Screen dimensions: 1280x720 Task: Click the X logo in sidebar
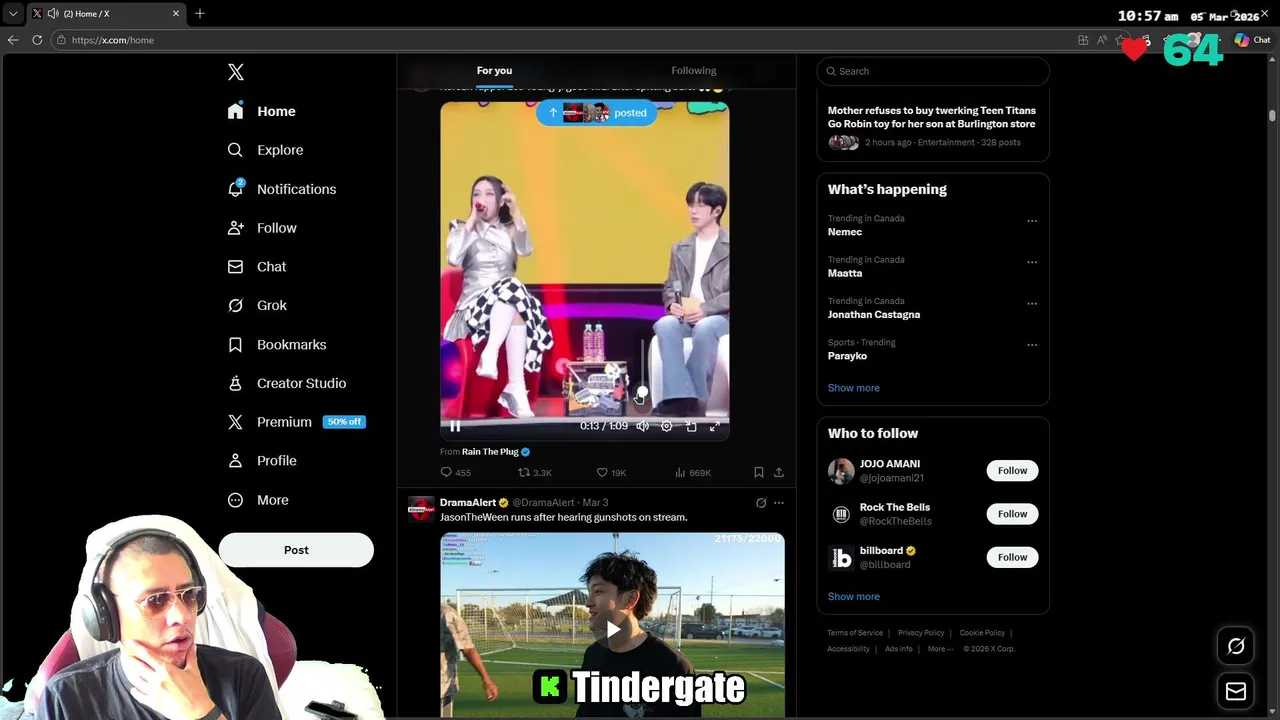pyautogui.click(x=236, y=72)
